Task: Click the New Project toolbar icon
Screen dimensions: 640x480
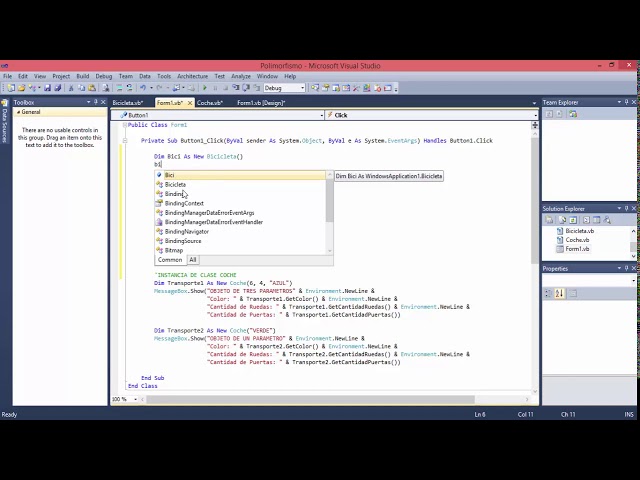Action: (x=11, y=88)
